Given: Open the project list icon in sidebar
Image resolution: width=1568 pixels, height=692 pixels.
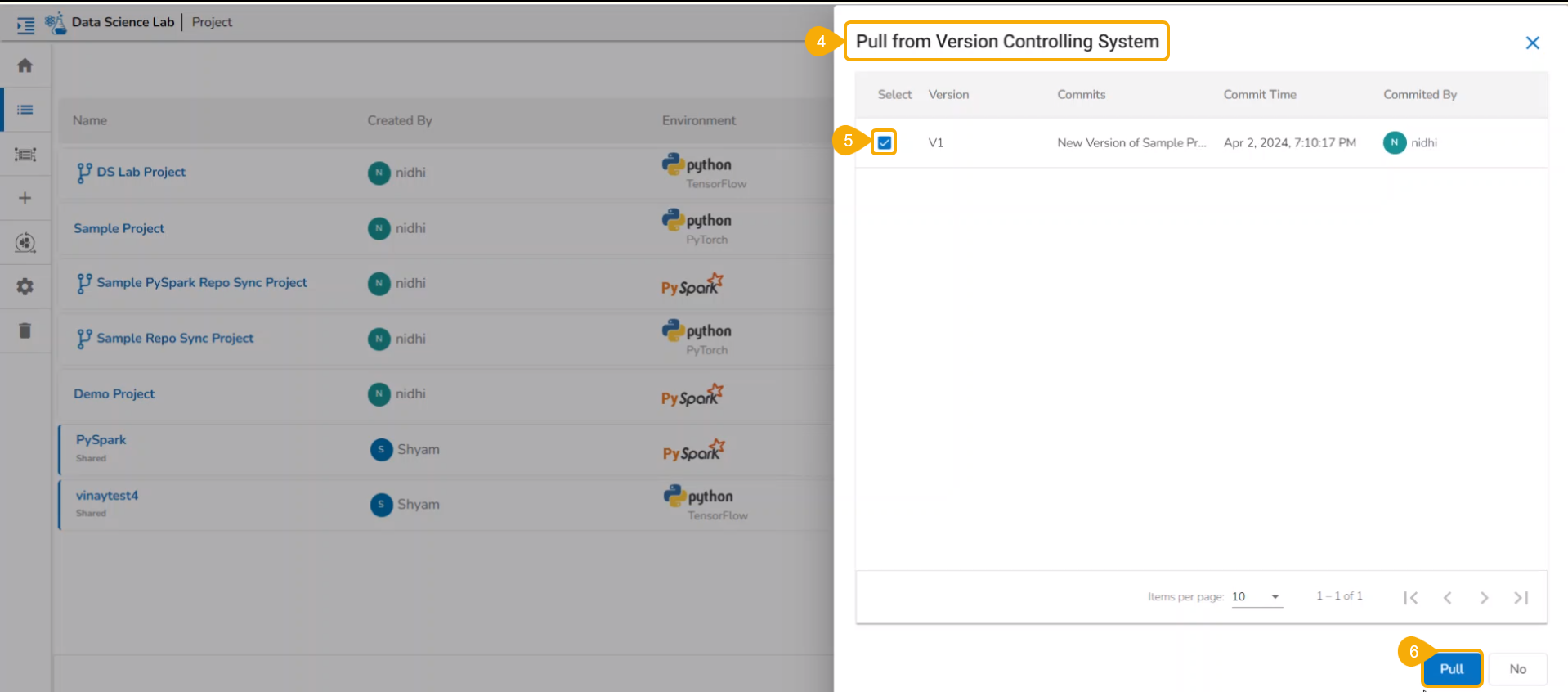Looking at the screenshot, I should (x=25, y=110).
